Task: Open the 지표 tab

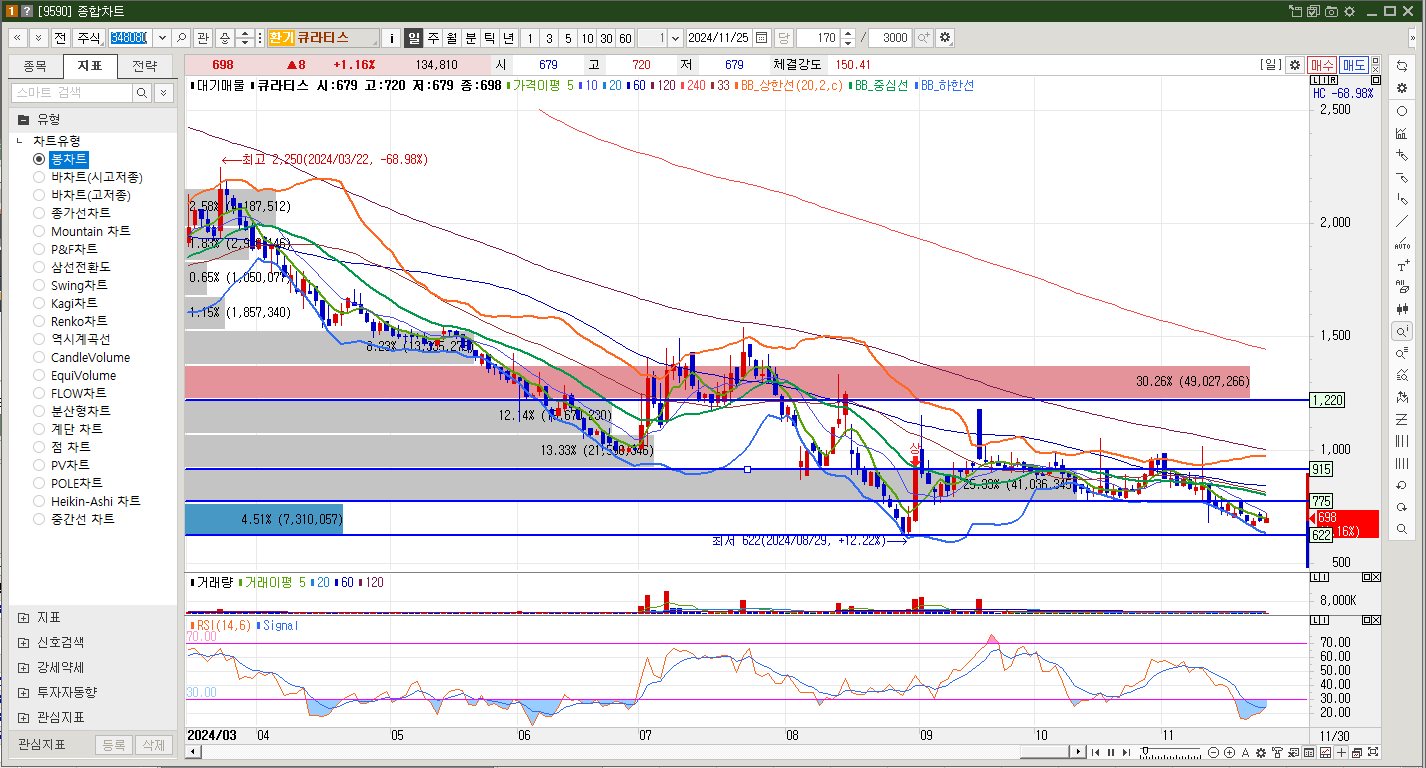Action: (90, 66)
